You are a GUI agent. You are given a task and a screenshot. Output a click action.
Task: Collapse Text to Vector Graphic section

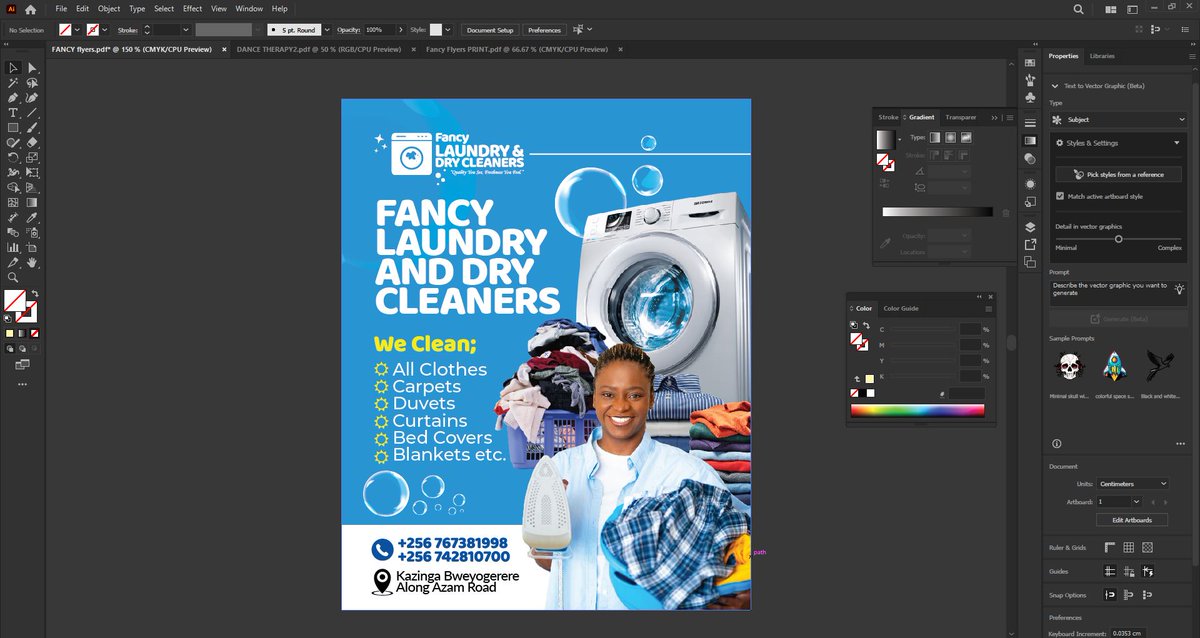[1055, 86]
